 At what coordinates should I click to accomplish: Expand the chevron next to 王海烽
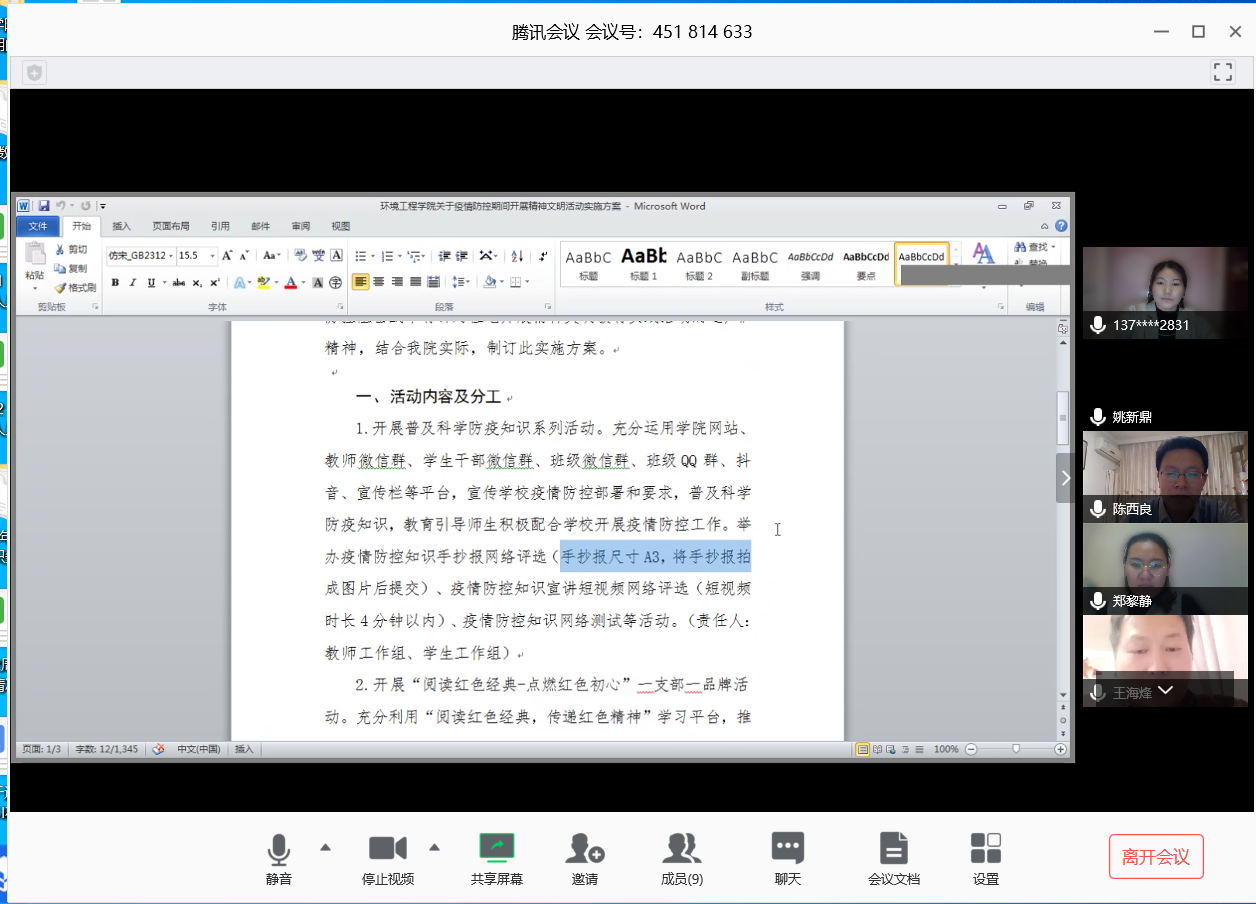click(1165, 691)
